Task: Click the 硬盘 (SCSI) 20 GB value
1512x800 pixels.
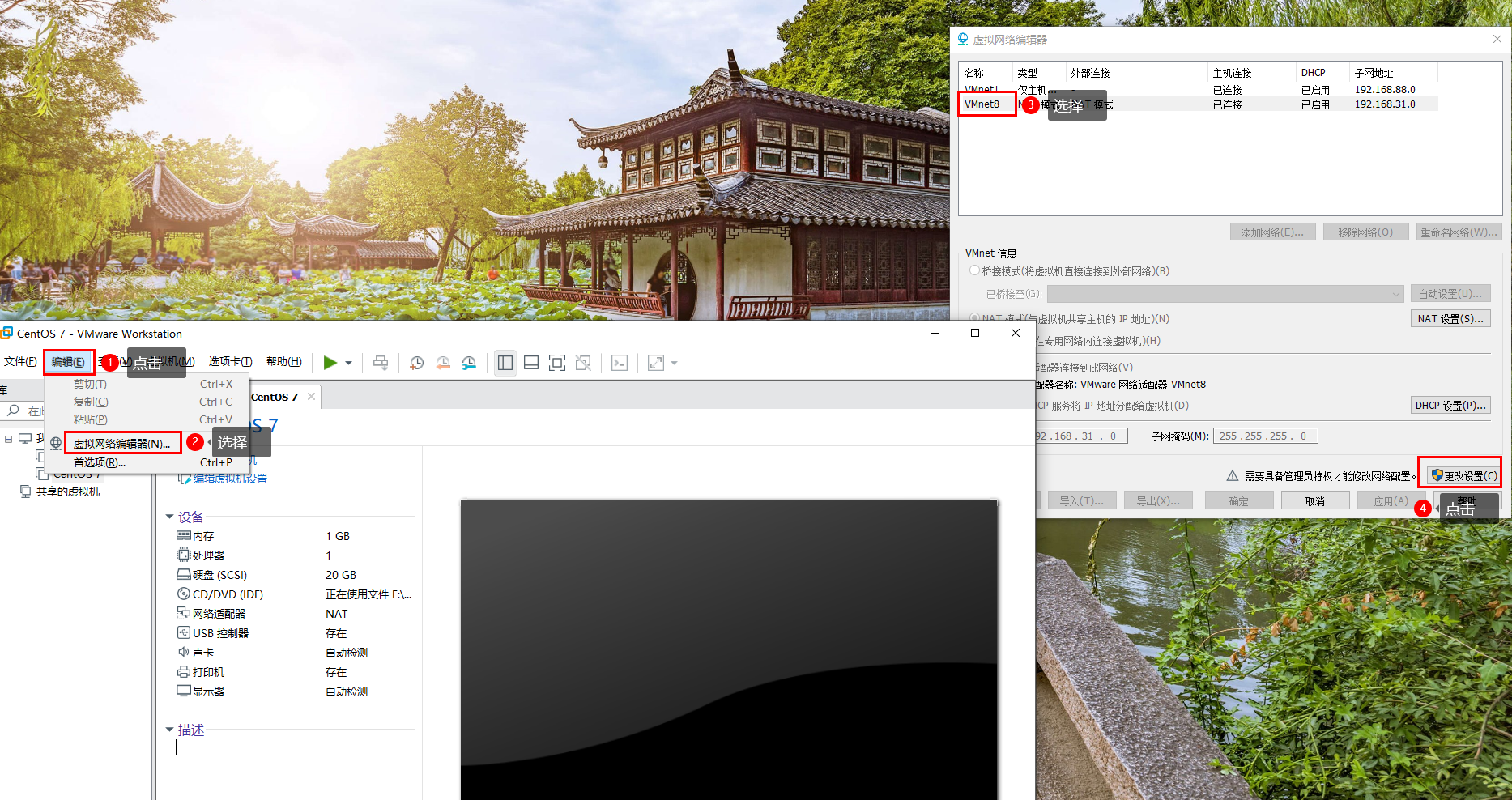Action: [x=341, y=575]
